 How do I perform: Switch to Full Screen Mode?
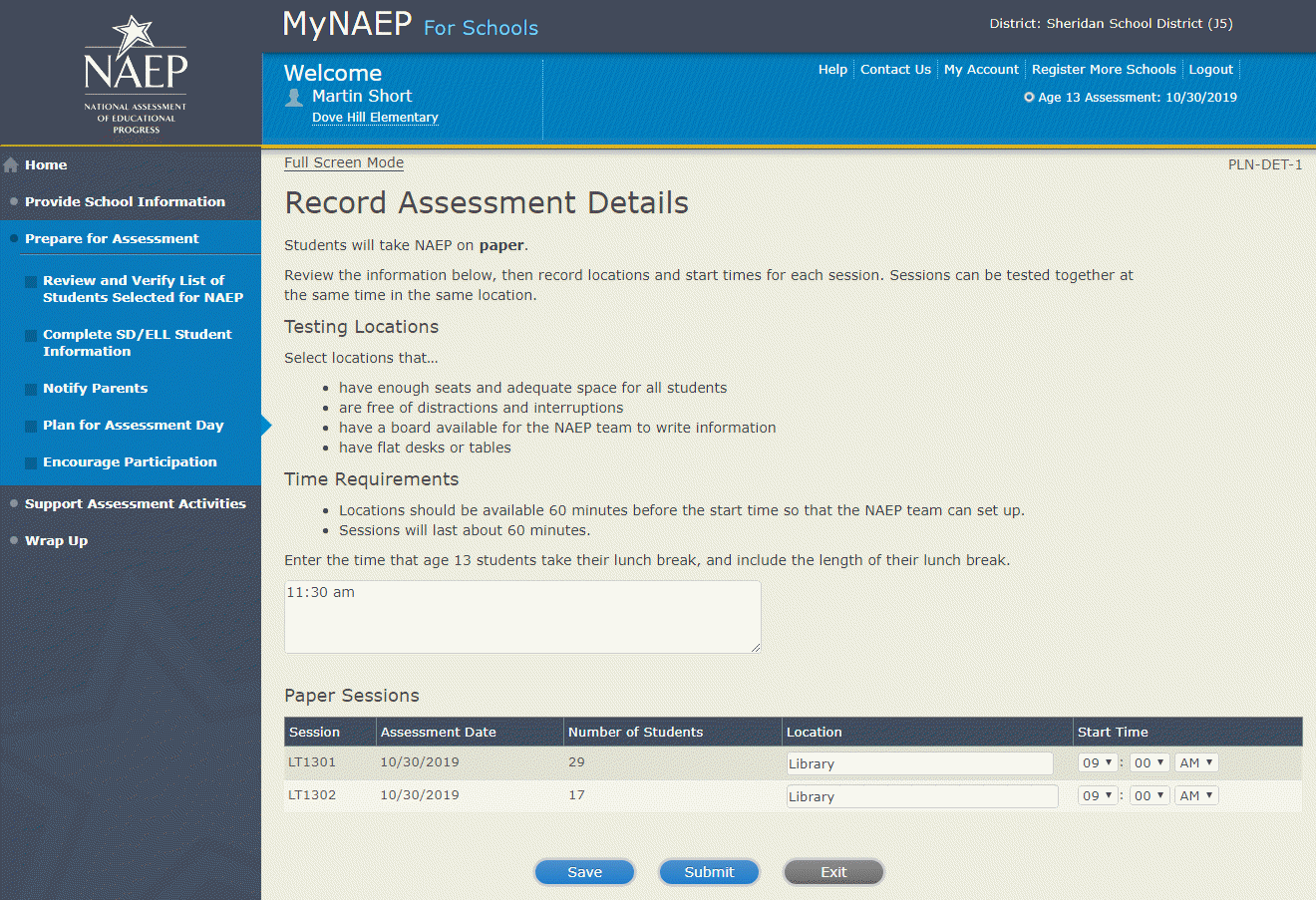344,163
